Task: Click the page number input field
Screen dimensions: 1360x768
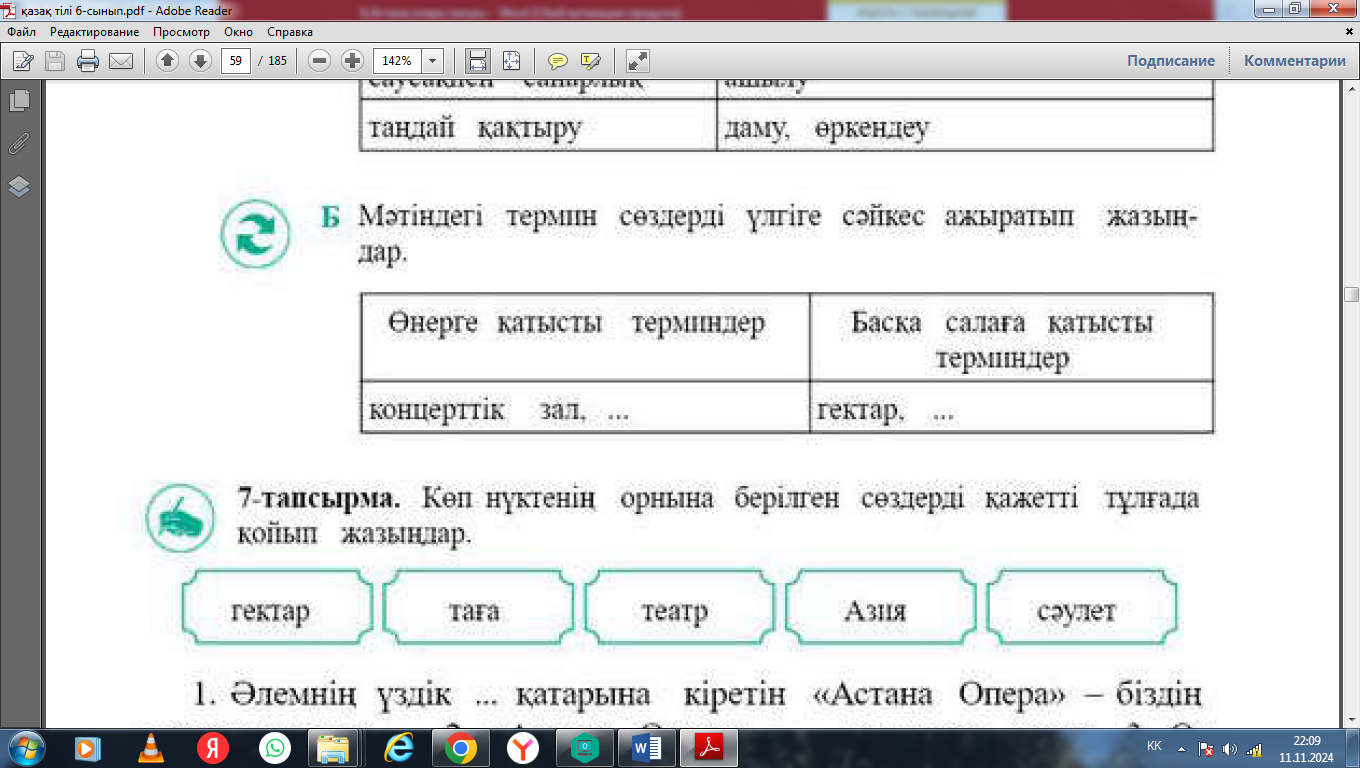Action: pos(235,61)
